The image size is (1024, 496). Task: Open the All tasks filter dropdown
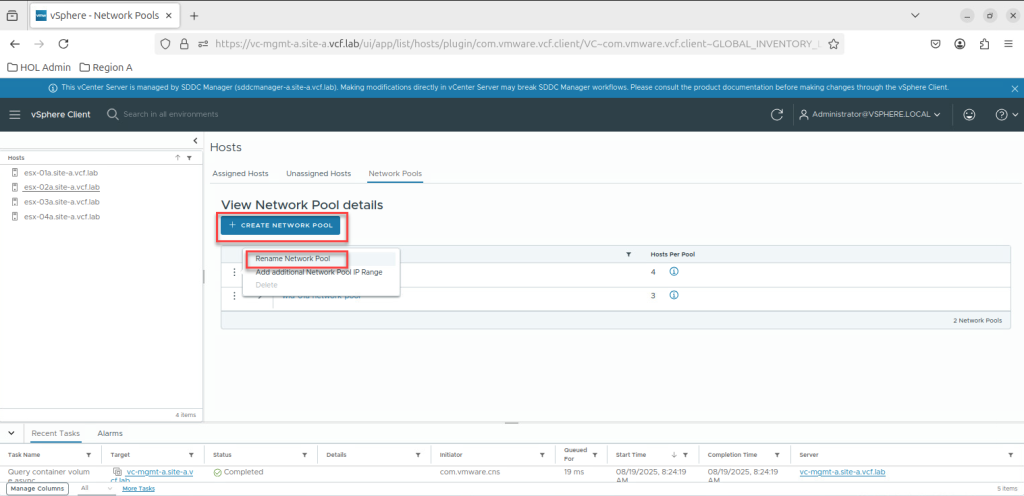pyautogui.click(x=97, y=488)
